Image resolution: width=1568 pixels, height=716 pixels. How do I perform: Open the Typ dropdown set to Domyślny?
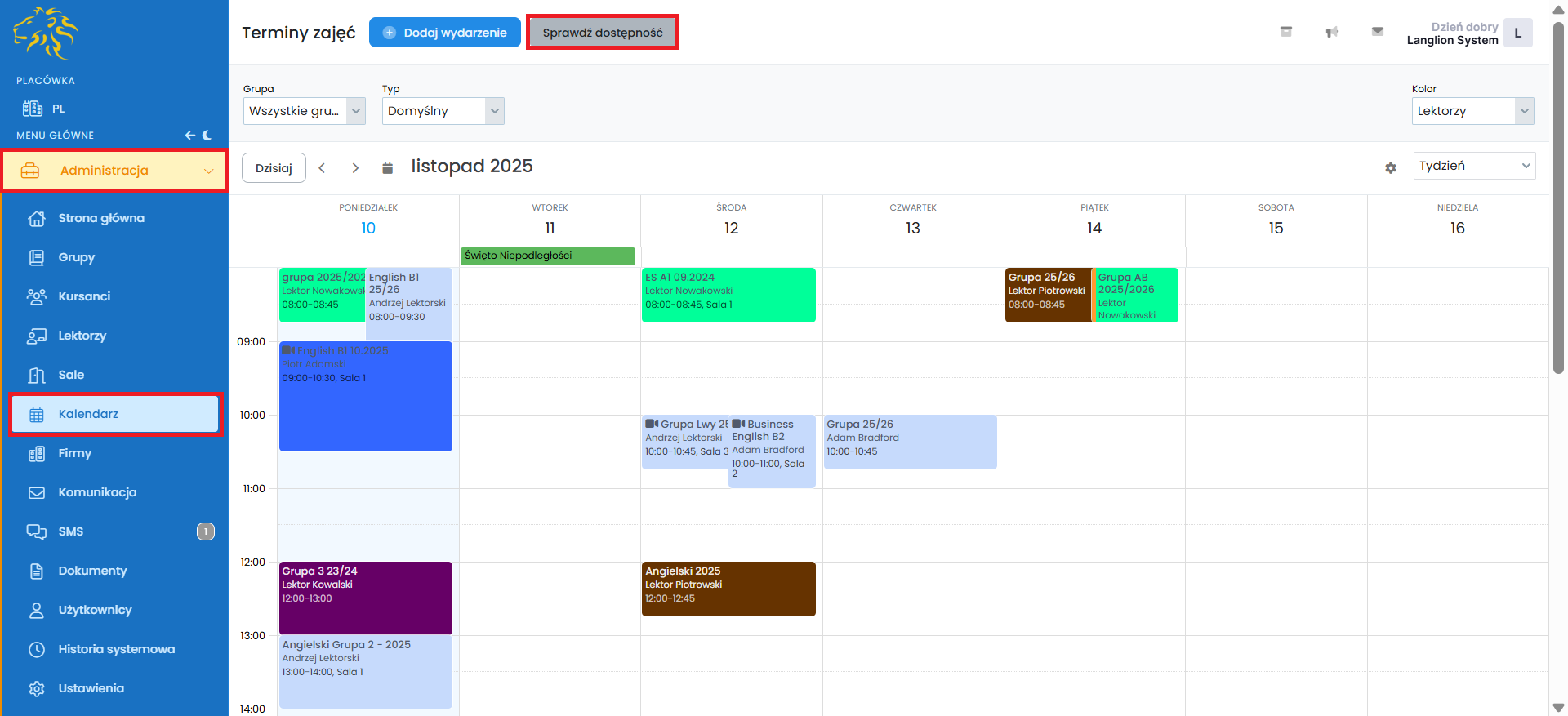coord(443,111)
